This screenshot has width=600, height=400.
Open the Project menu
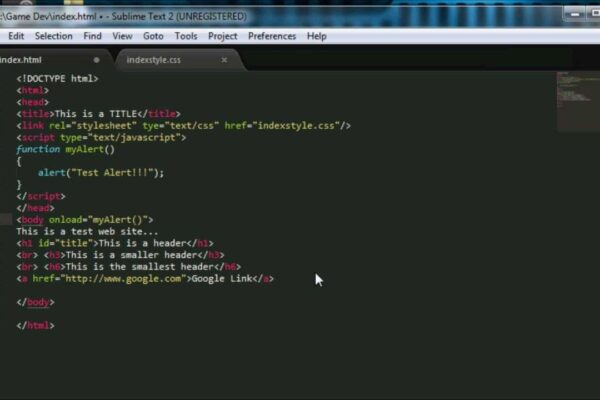[223, 36]
